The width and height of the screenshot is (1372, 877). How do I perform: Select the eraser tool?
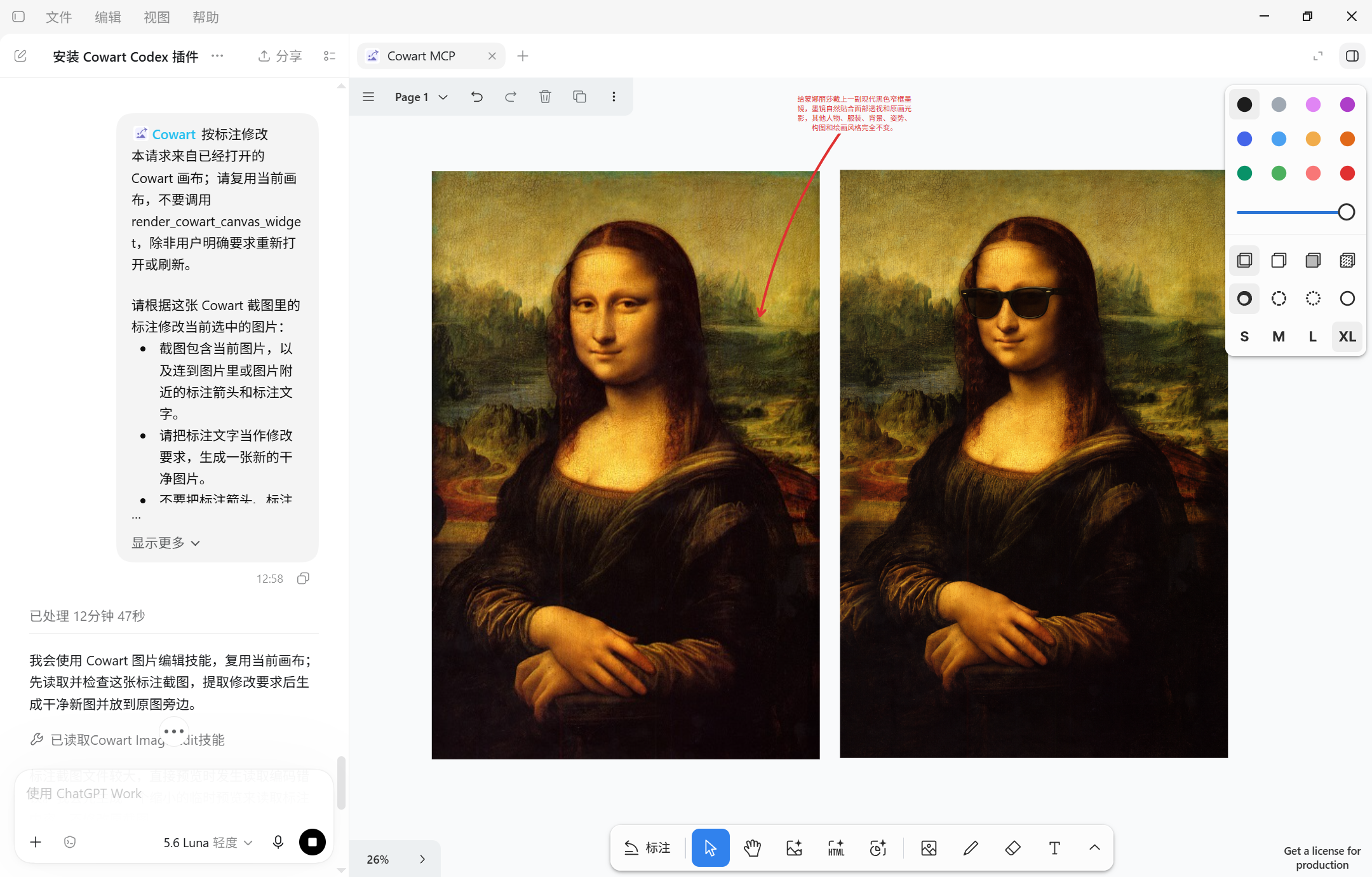click(x=1012, y=848)
